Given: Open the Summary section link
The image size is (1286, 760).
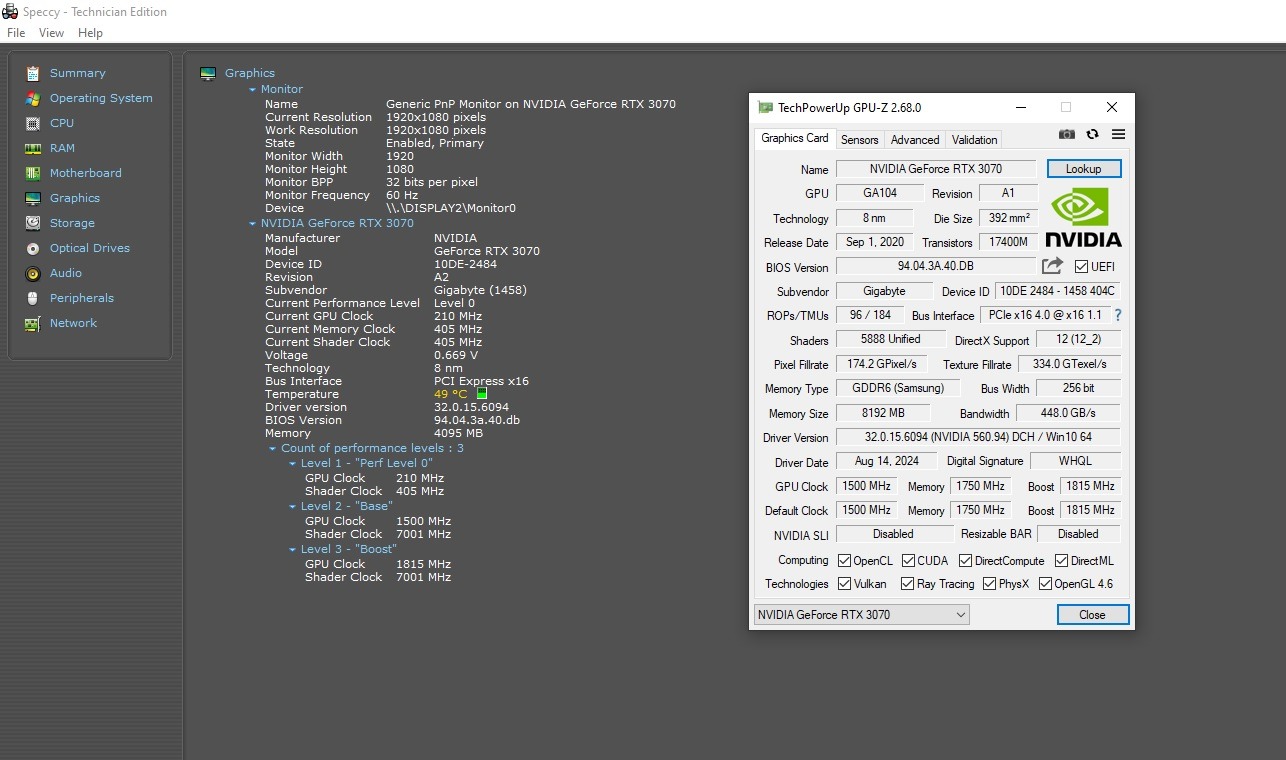Looking at the screenshot, I should pyautogui.click(x=78, y=73).
